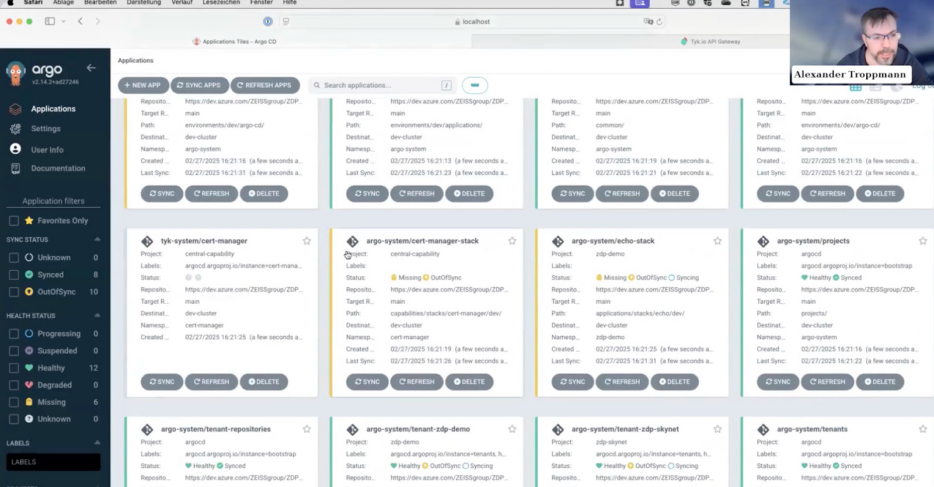Open the Lesezeichen menu
The image size is (934, 487).
coord(221,2)
